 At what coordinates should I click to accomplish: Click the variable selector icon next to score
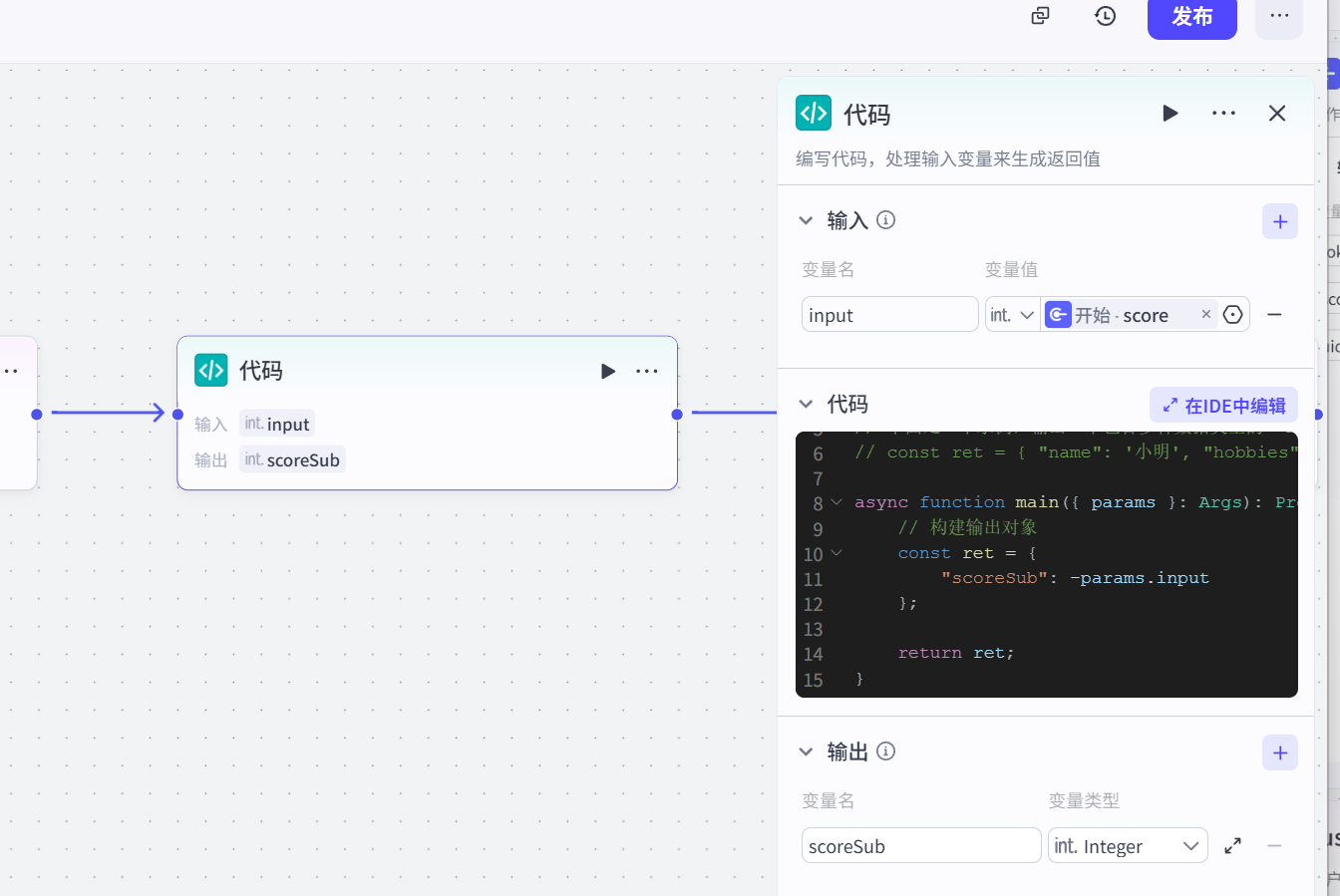(x=1233, y=315)
